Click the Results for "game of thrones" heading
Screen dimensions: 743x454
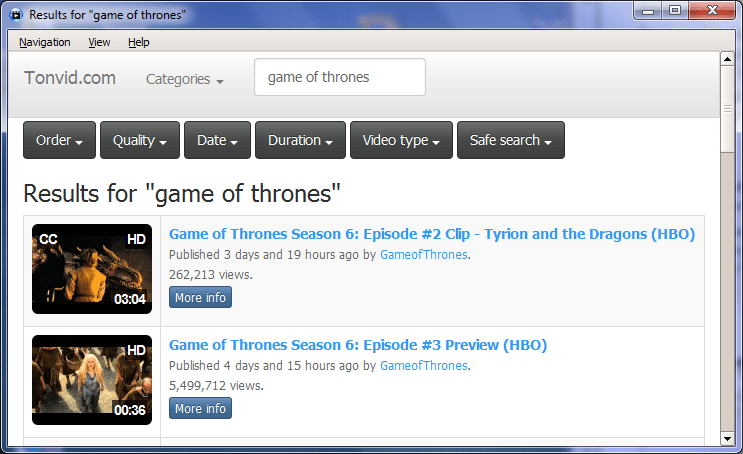pos(182,194)
